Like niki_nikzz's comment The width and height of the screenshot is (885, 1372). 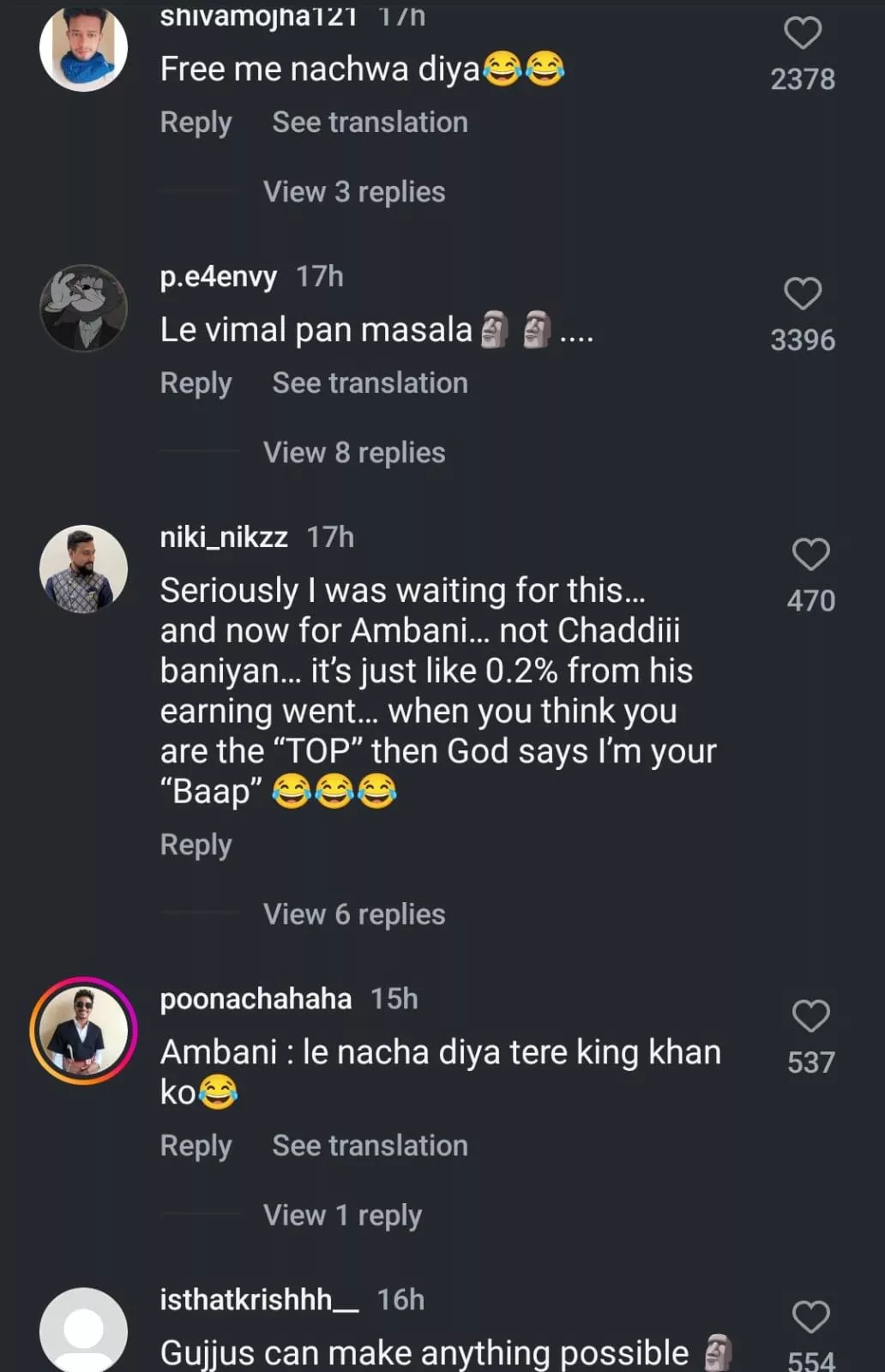[x=810, y=555]
